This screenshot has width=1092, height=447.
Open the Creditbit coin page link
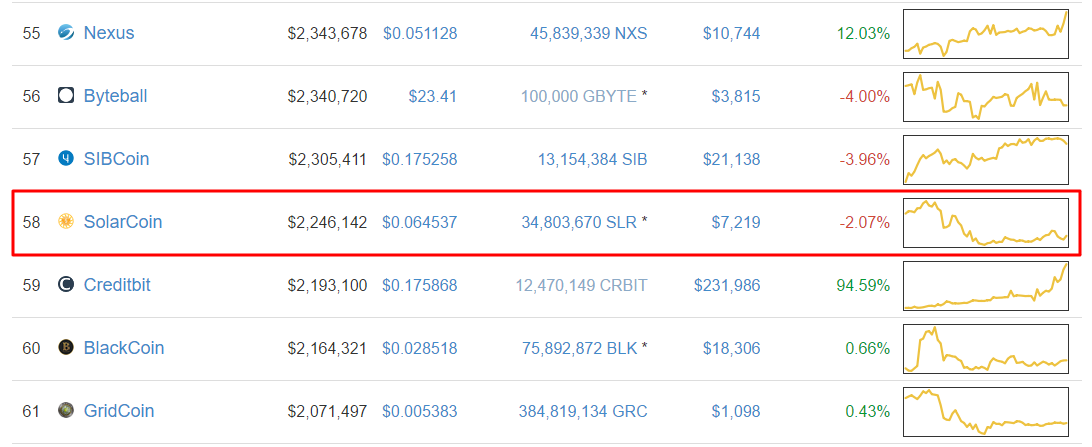tap(117, 285)
